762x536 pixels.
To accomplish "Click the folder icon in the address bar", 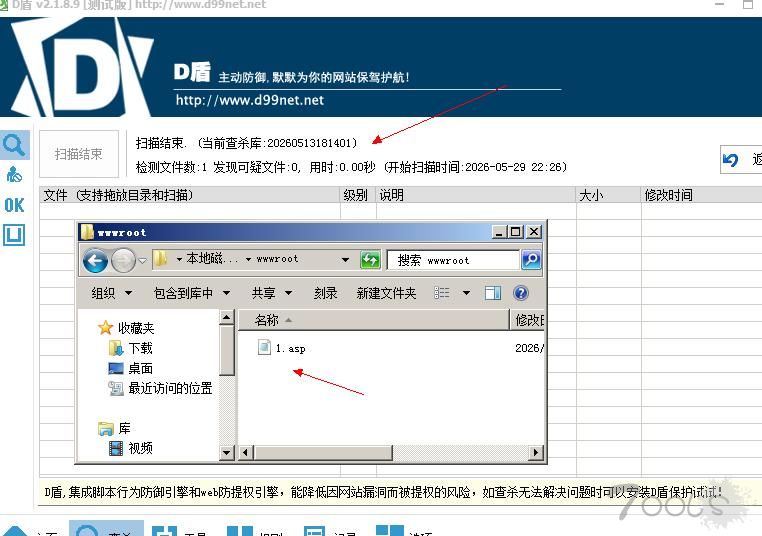I will coord(160,259).
